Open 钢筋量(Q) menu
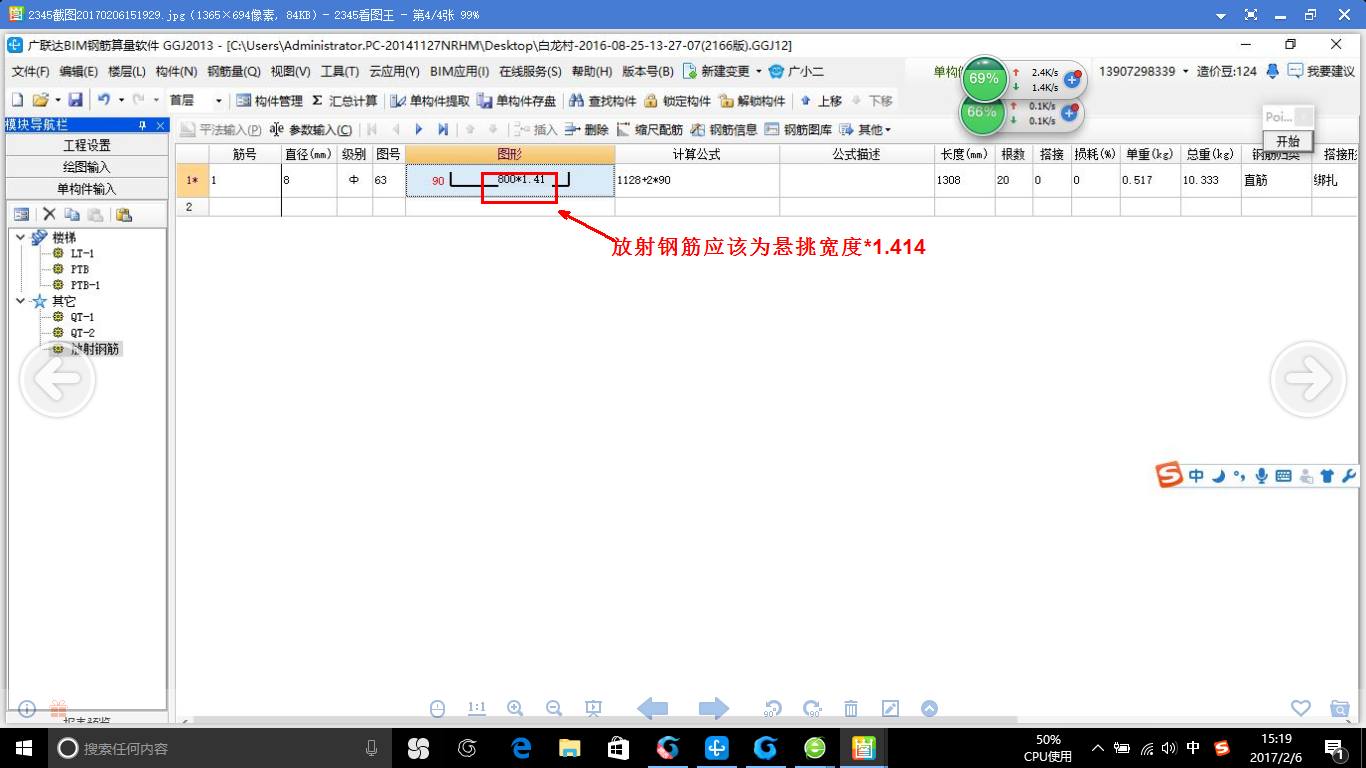The width and height of the screenshot is (1366, 768). pyautogui.click(x=234, y=72)
